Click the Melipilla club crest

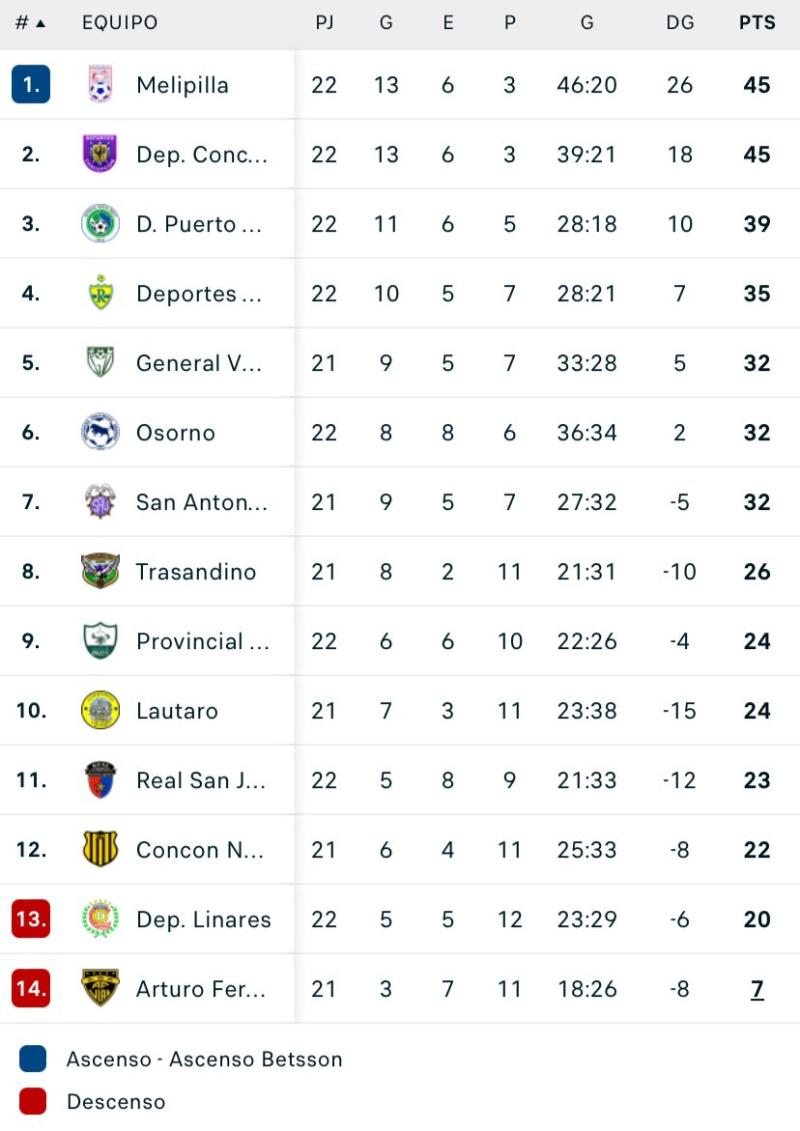tap(100, 84)
